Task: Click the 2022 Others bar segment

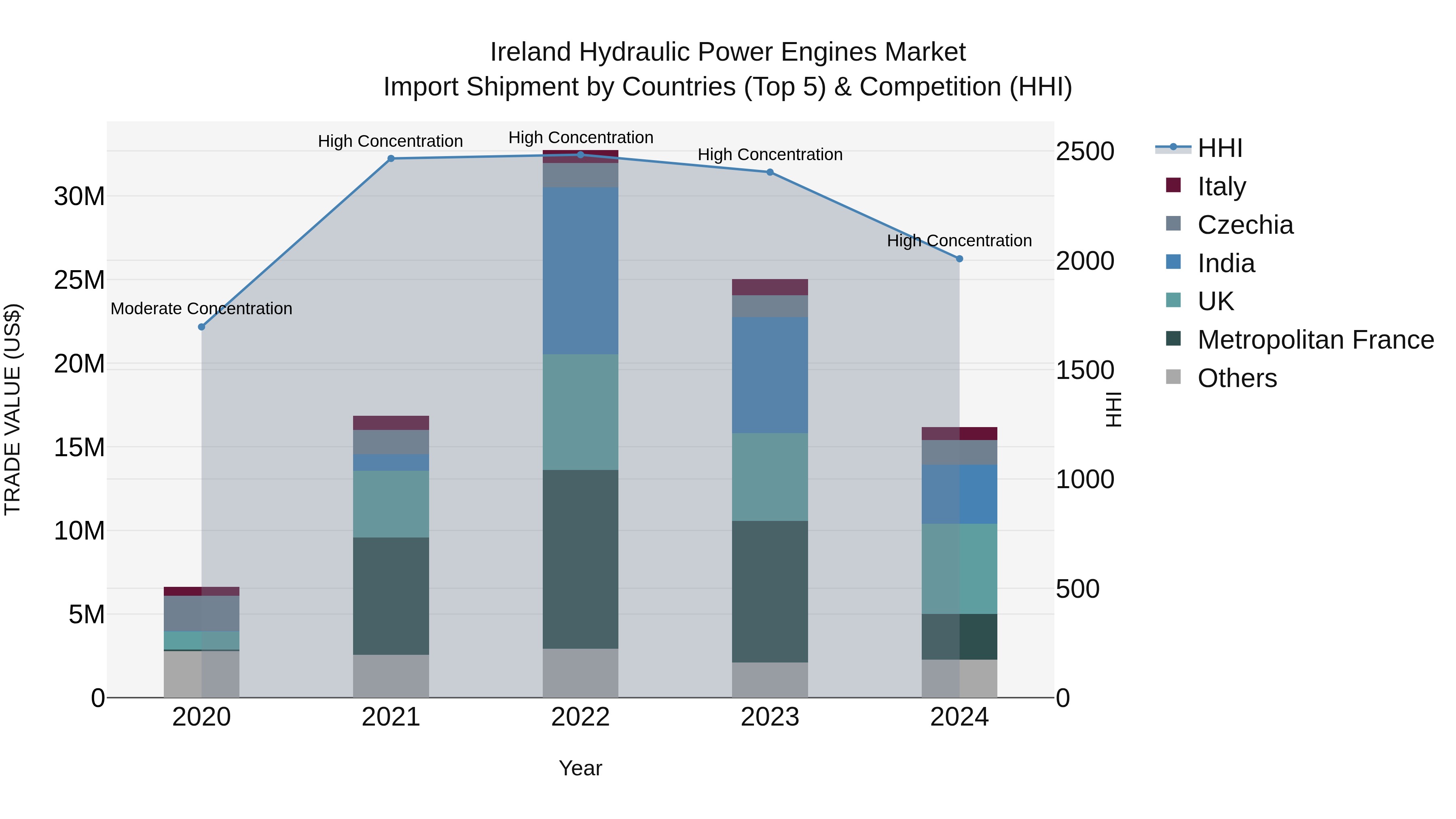Action: click(580, 673)
